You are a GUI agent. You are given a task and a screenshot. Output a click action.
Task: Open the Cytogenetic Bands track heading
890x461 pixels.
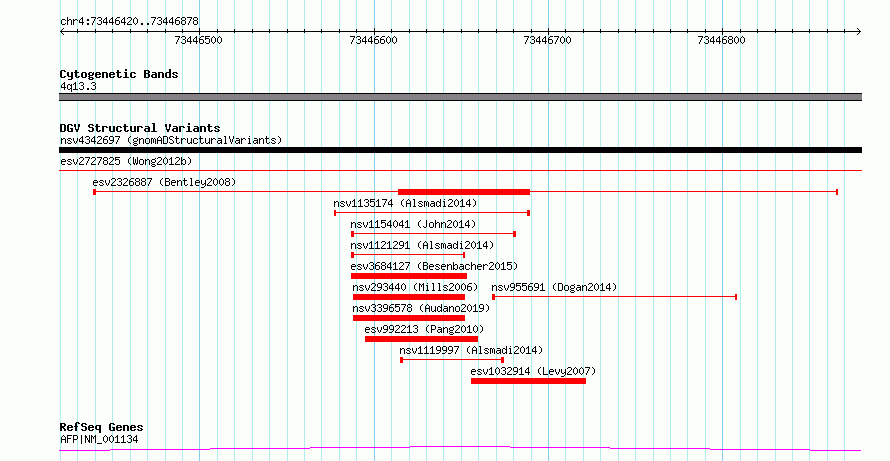point(119,74)
